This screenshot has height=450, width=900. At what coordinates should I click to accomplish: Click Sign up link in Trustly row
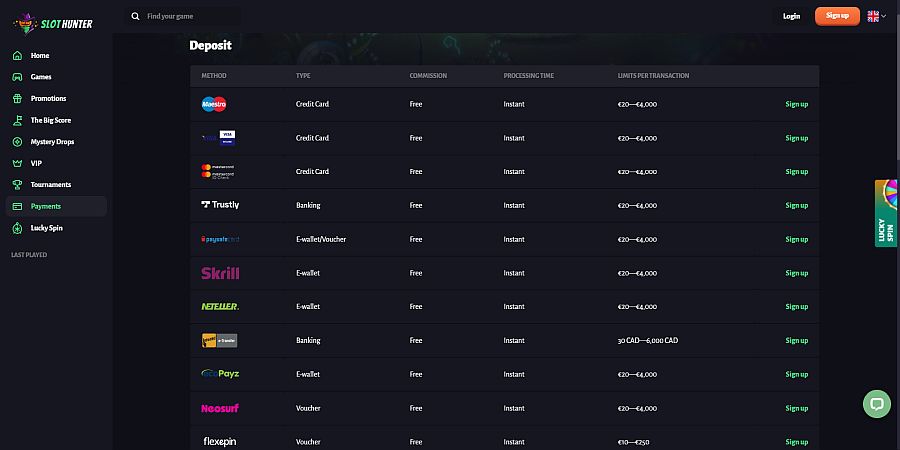(796, 205)
